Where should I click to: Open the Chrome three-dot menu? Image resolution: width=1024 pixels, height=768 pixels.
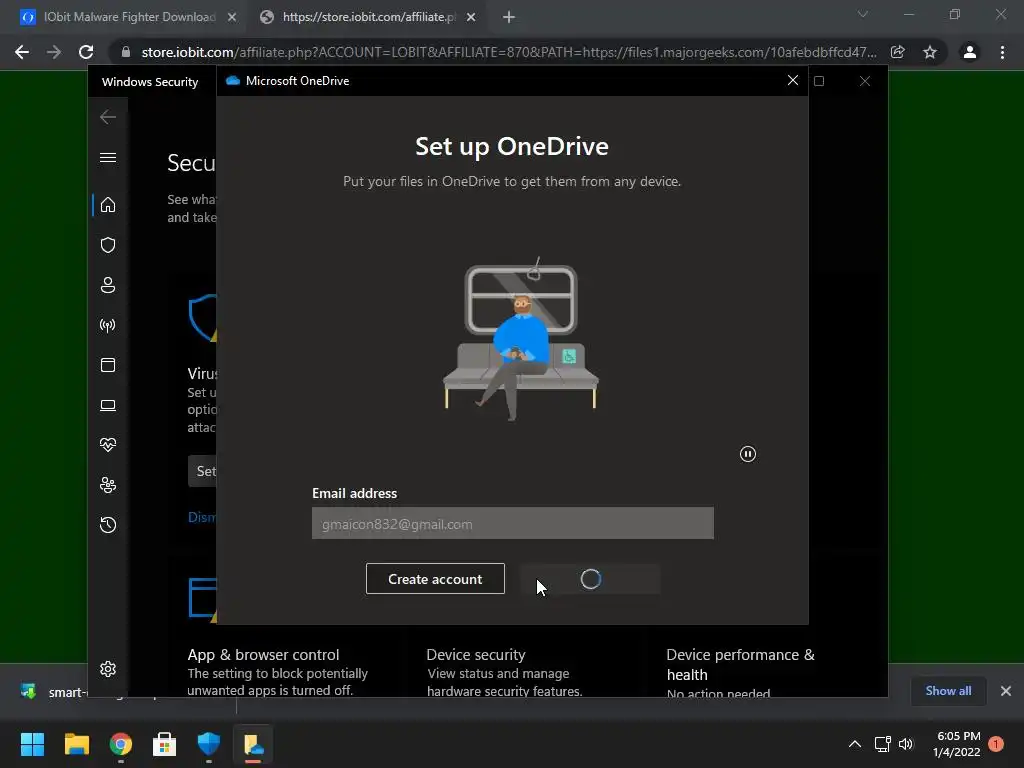pos(1002,52)
